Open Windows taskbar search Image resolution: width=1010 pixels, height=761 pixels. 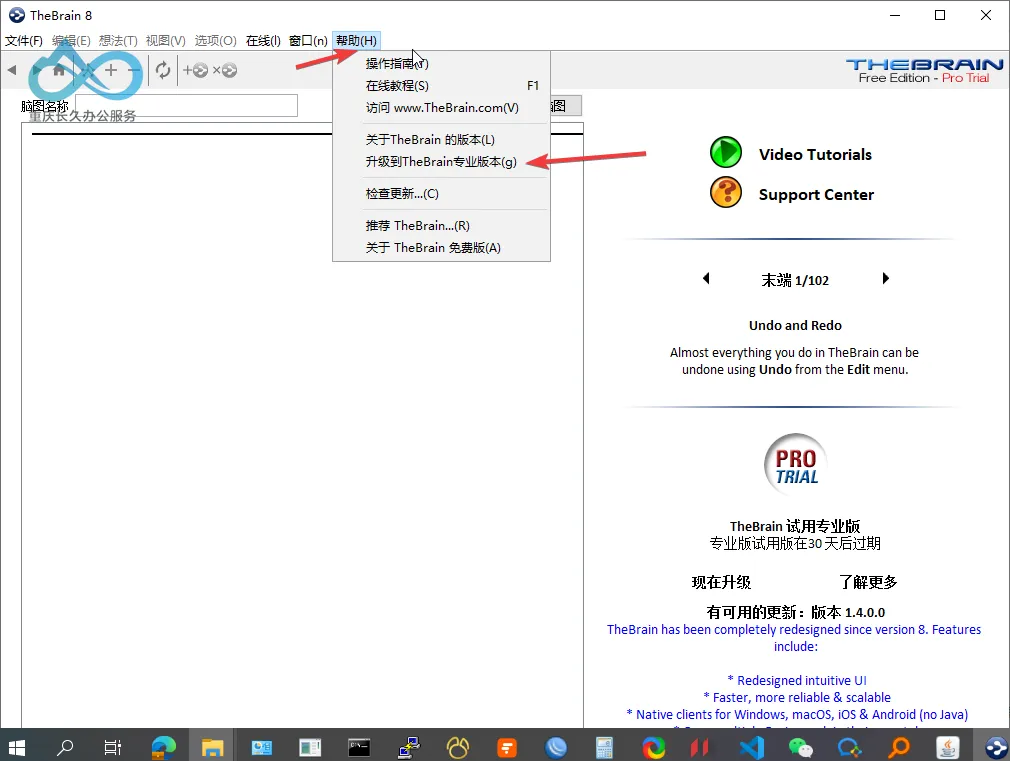coord(64,747)
